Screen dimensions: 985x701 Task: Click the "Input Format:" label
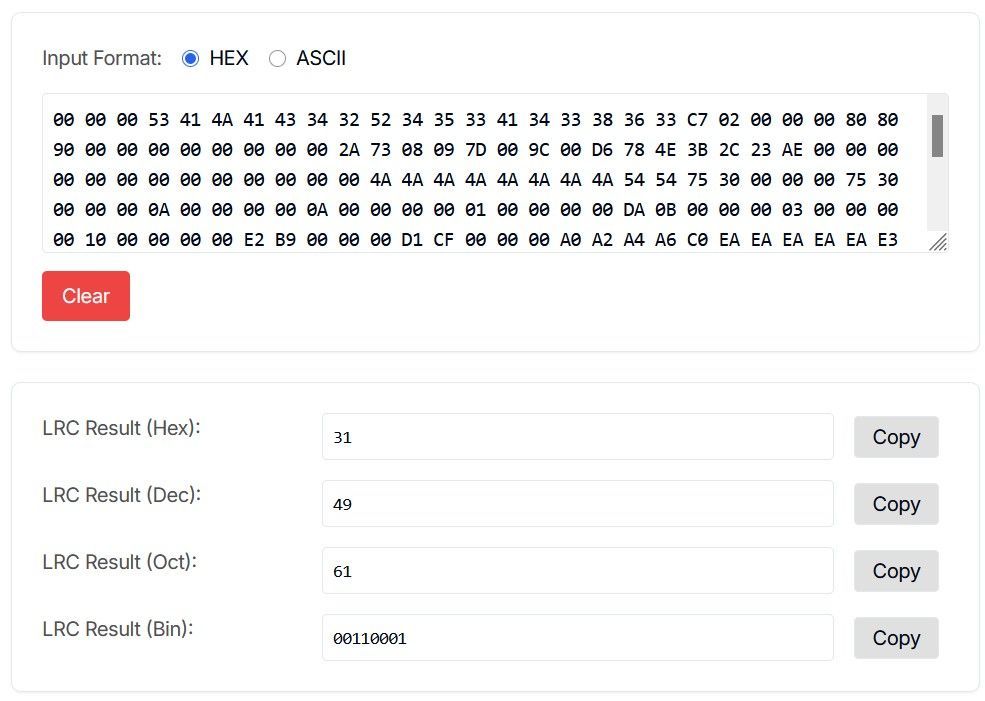[102, 58]
